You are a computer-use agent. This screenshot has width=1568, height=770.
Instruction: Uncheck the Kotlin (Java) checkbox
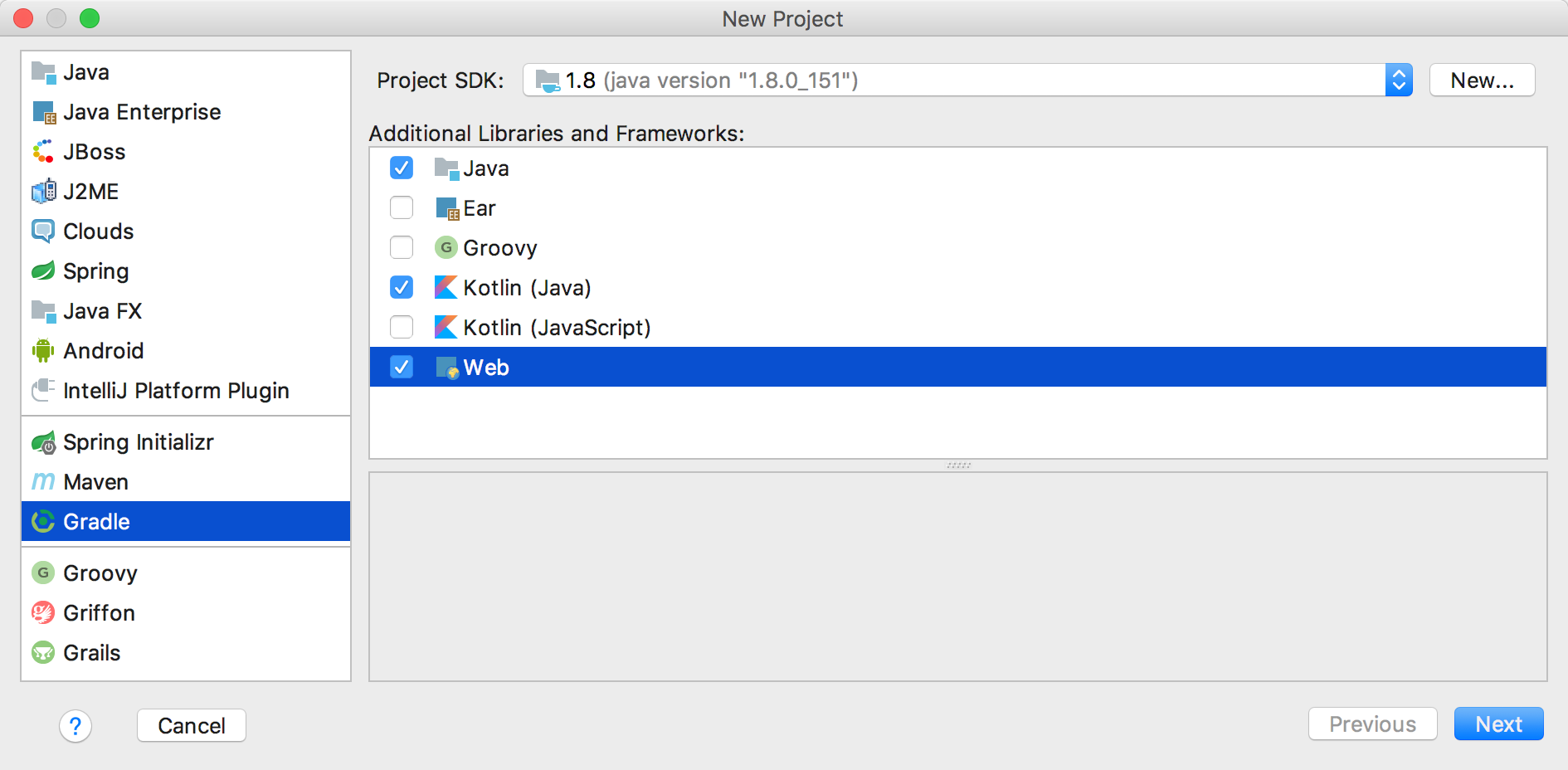coord(402,288)
